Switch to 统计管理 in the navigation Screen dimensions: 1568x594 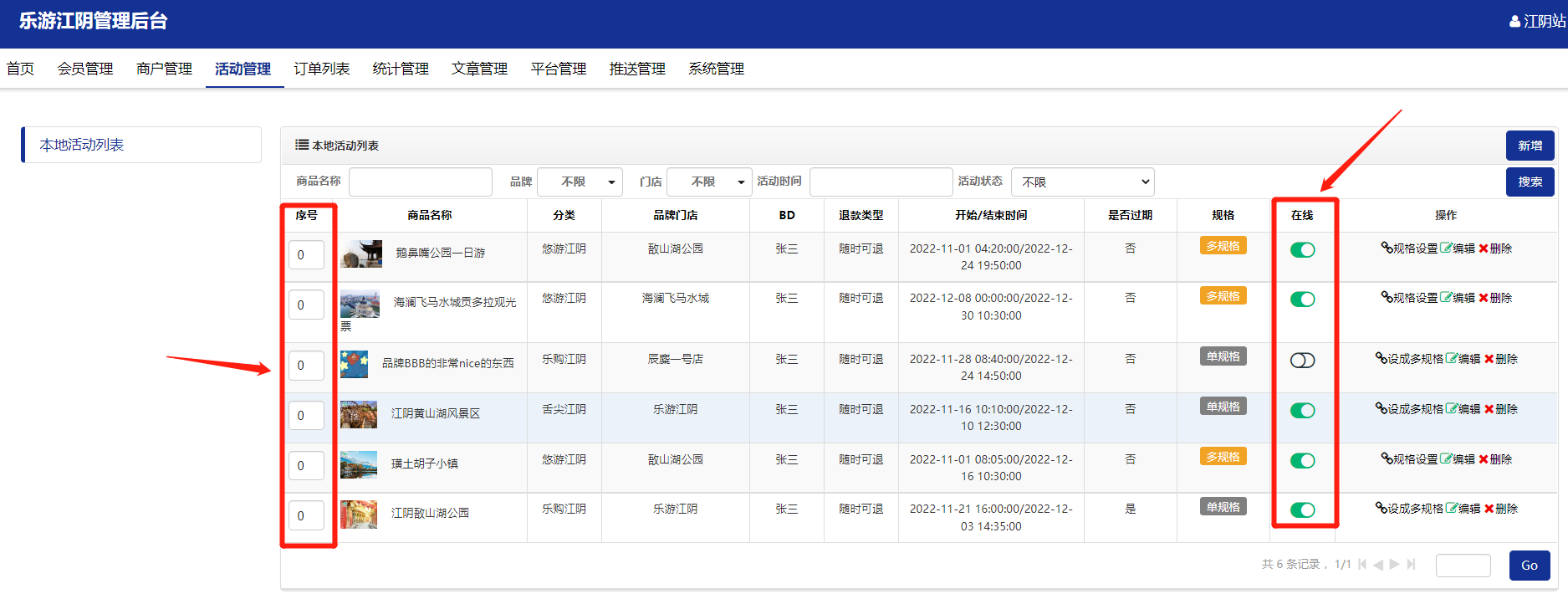pos(401,69)
